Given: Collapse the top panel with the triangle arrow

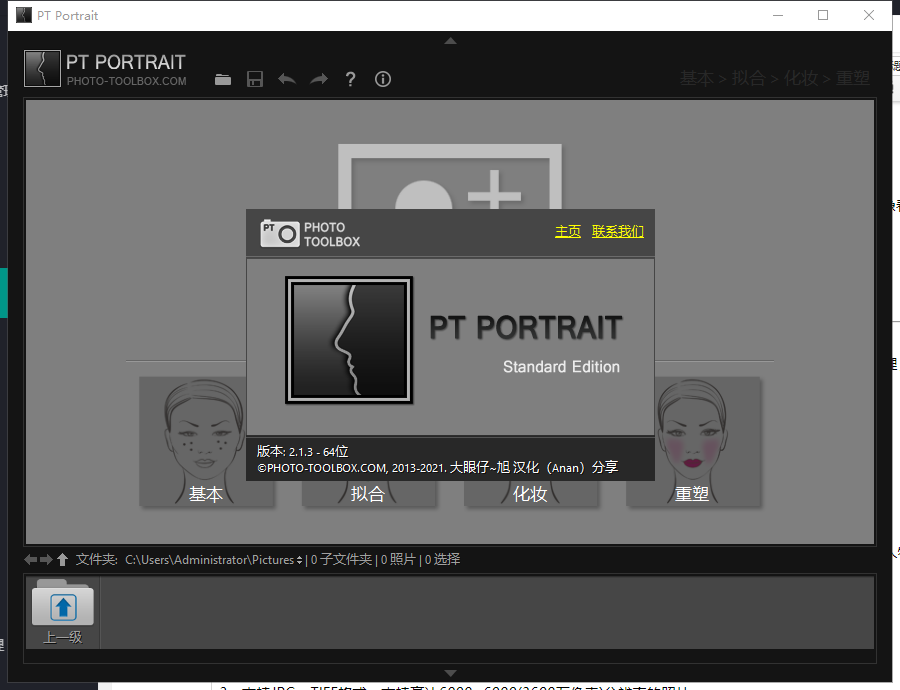Looking at the screenshot, I should pyautogui.click(x=450, y=41).
